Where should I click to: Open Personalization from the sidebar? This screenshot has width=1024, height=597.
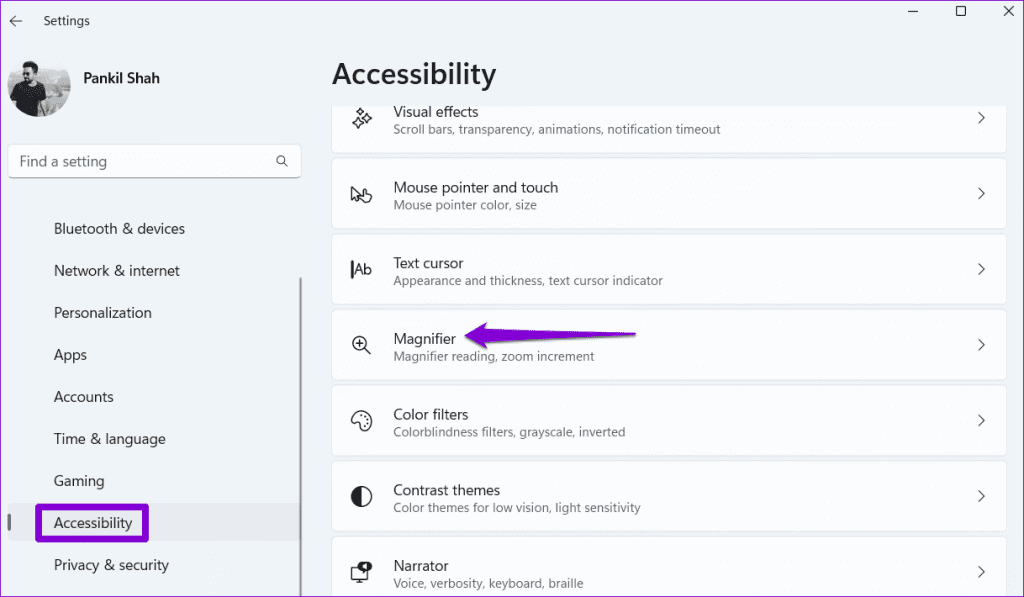103,313
